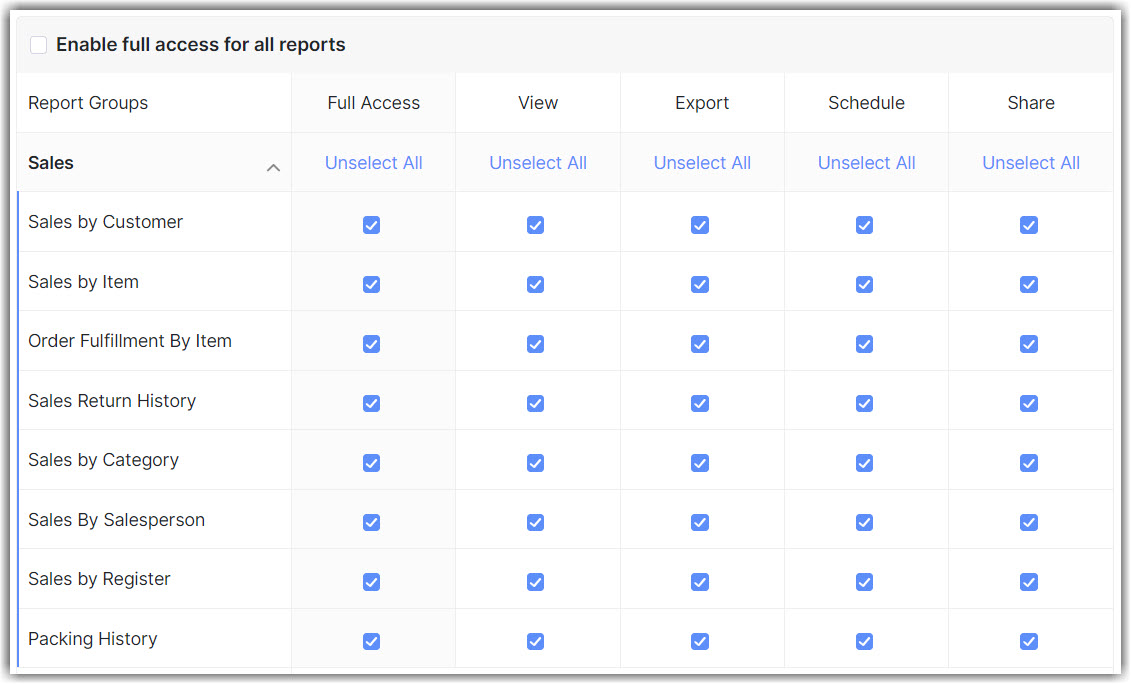
Task: Toggle View permission for Sales by Register
Action: coord(535,582)
